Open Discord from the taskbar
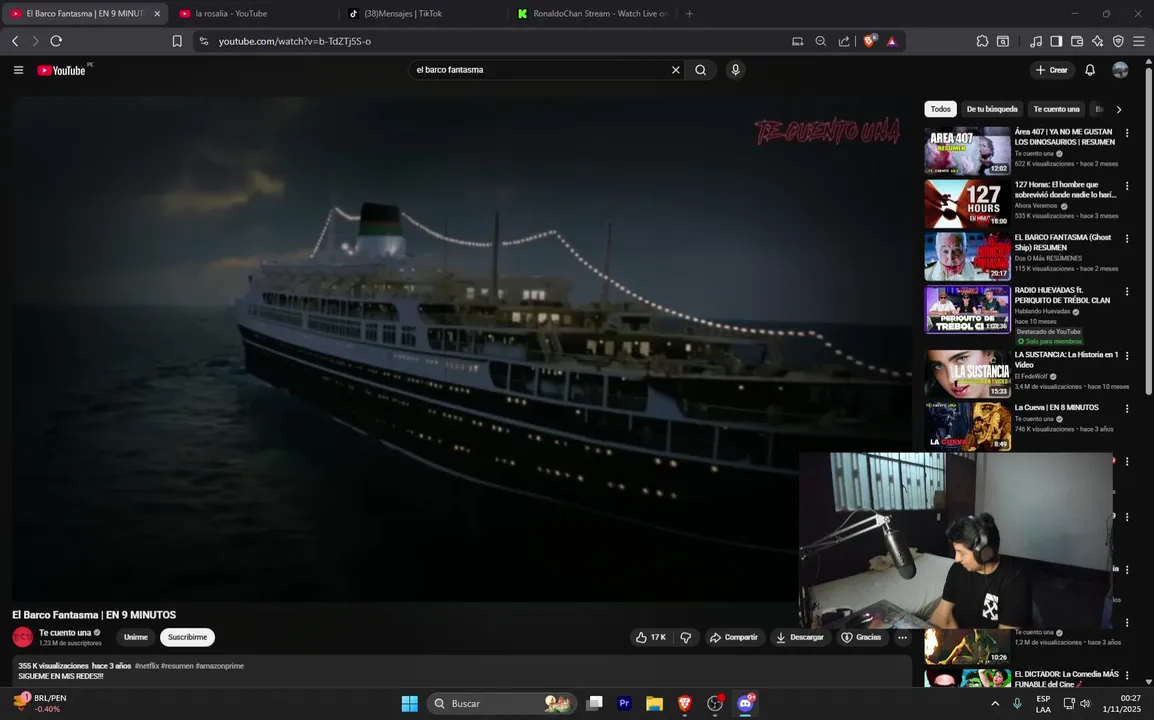Image resolution: width=1154 pixels, height=720 pixels. click(745, 704)
